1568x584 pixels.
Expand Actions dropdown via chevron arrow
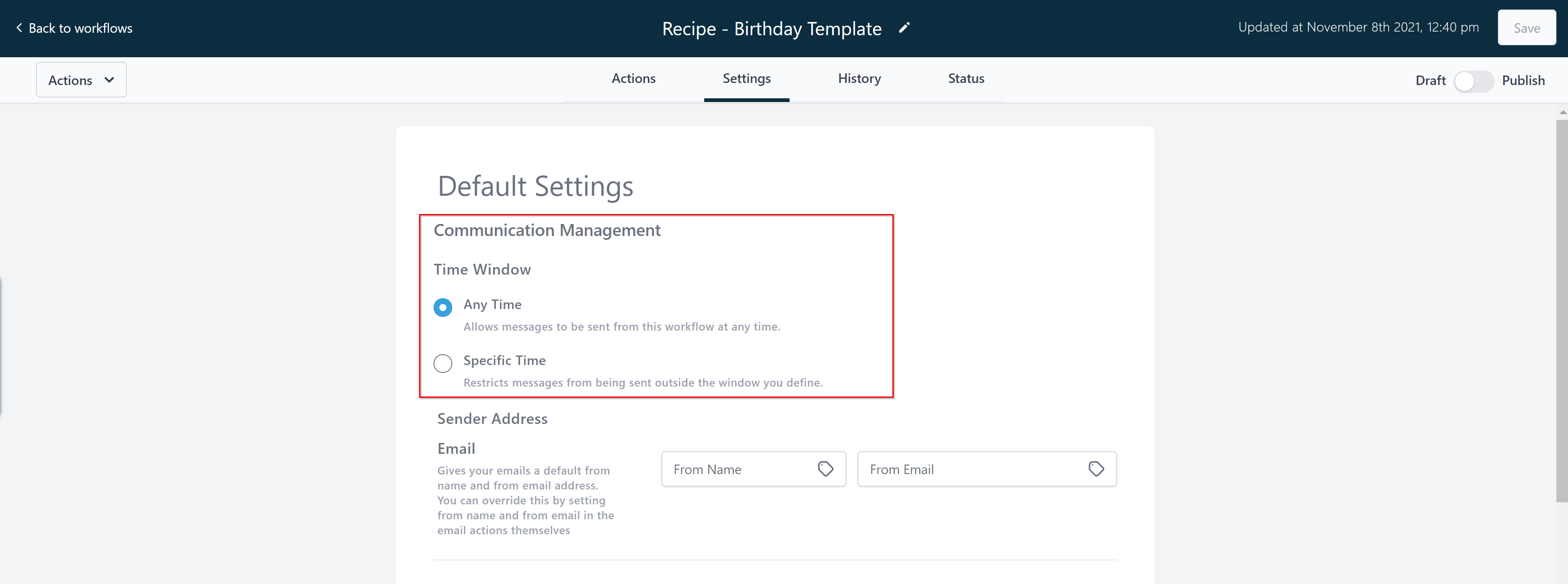[x=109, y=80]
